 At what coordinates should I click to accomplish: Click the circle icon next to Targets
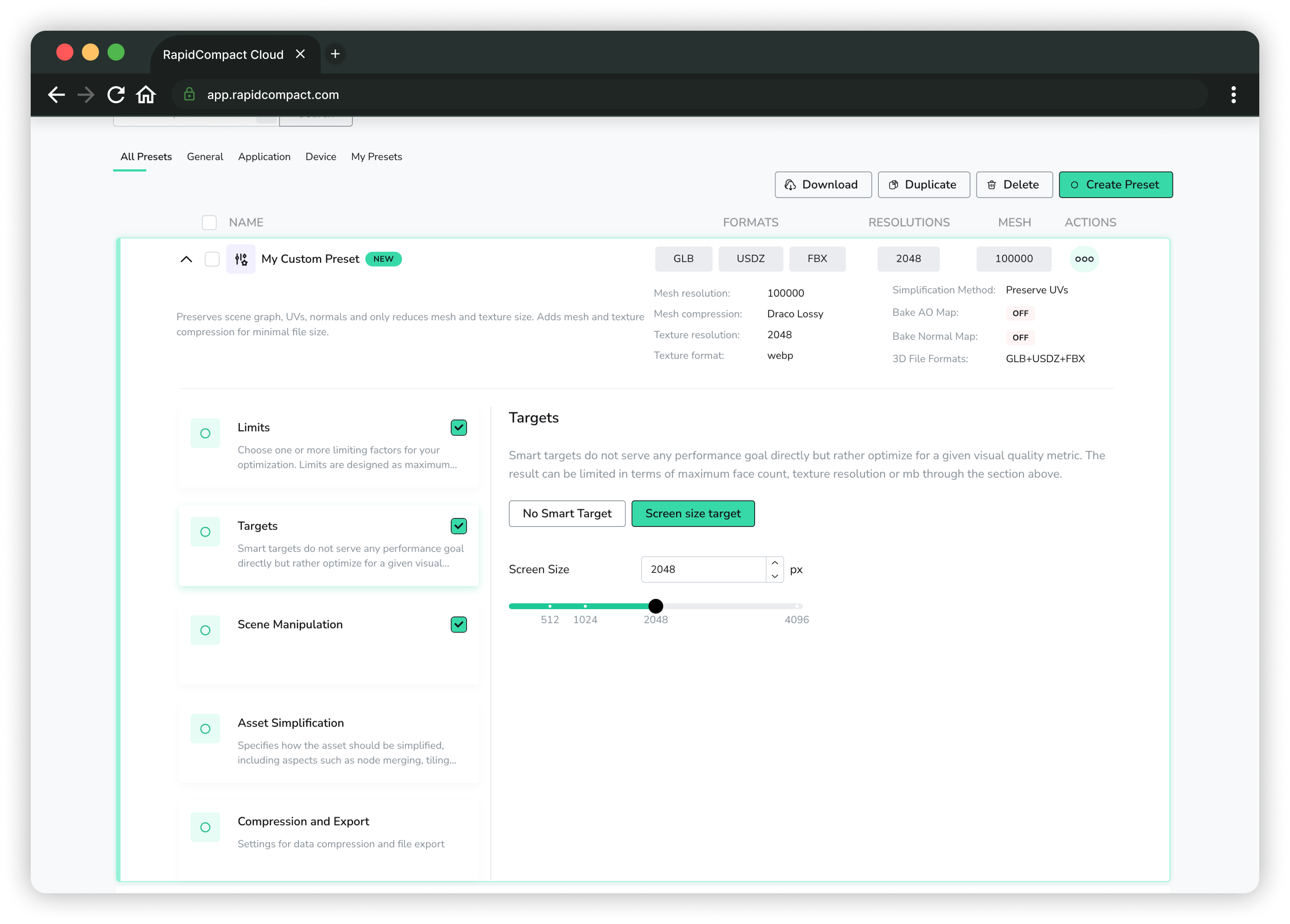[x=205, y=532]
